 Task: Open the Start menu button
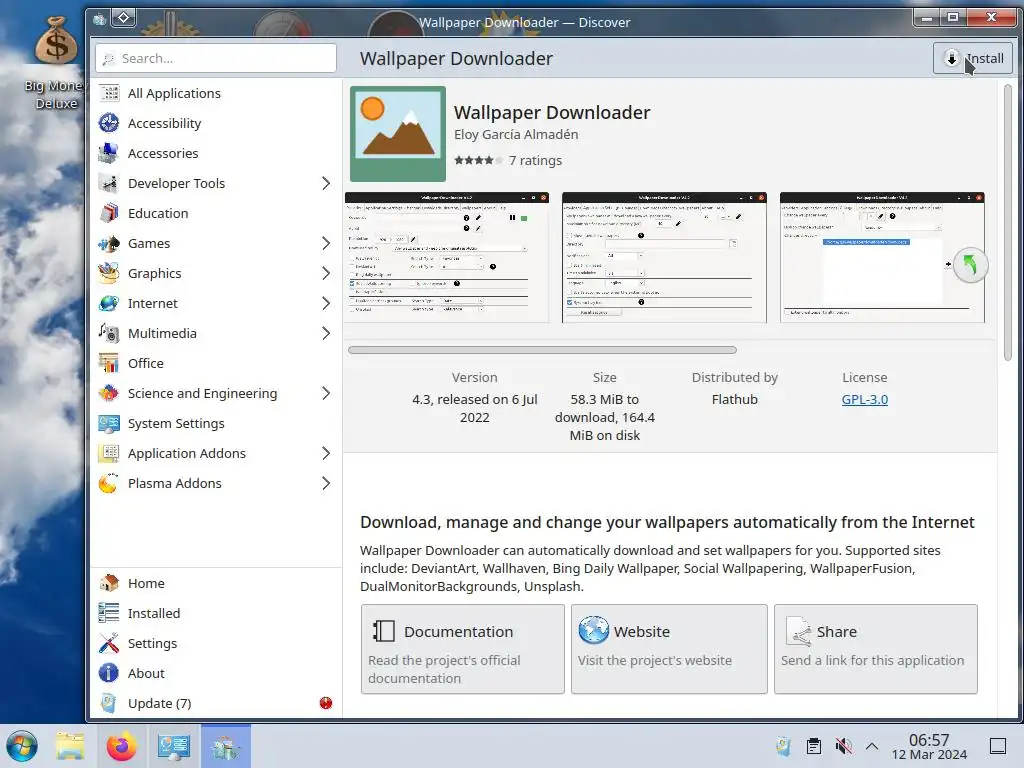pos(22,746)
